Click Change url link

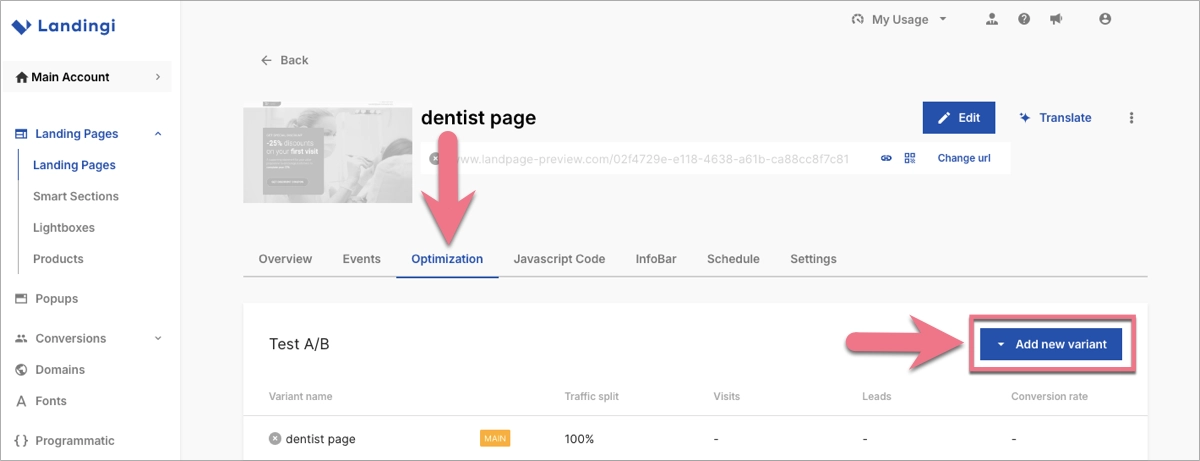tap(964, 158)
